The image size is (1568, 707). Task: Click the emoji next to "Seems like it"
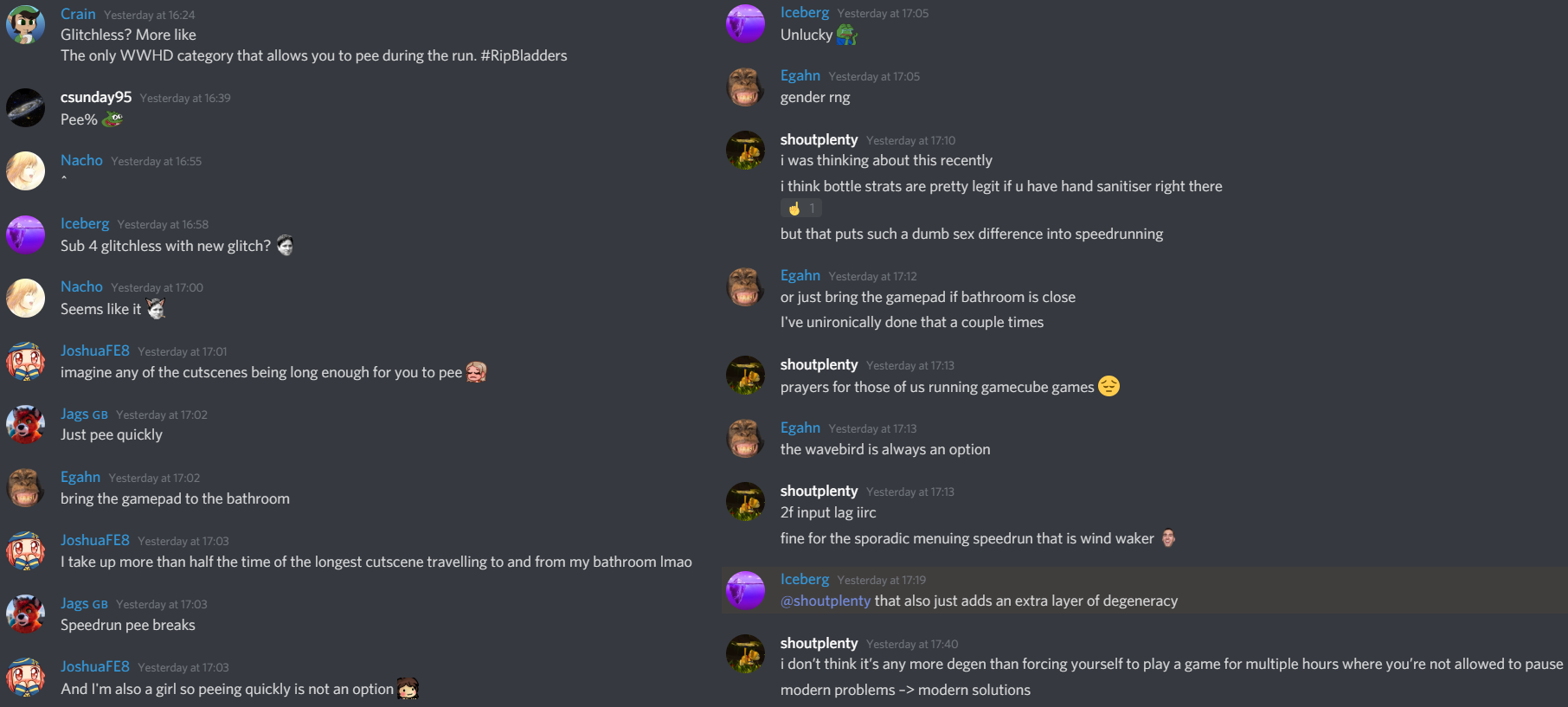[x=156, y=309]
